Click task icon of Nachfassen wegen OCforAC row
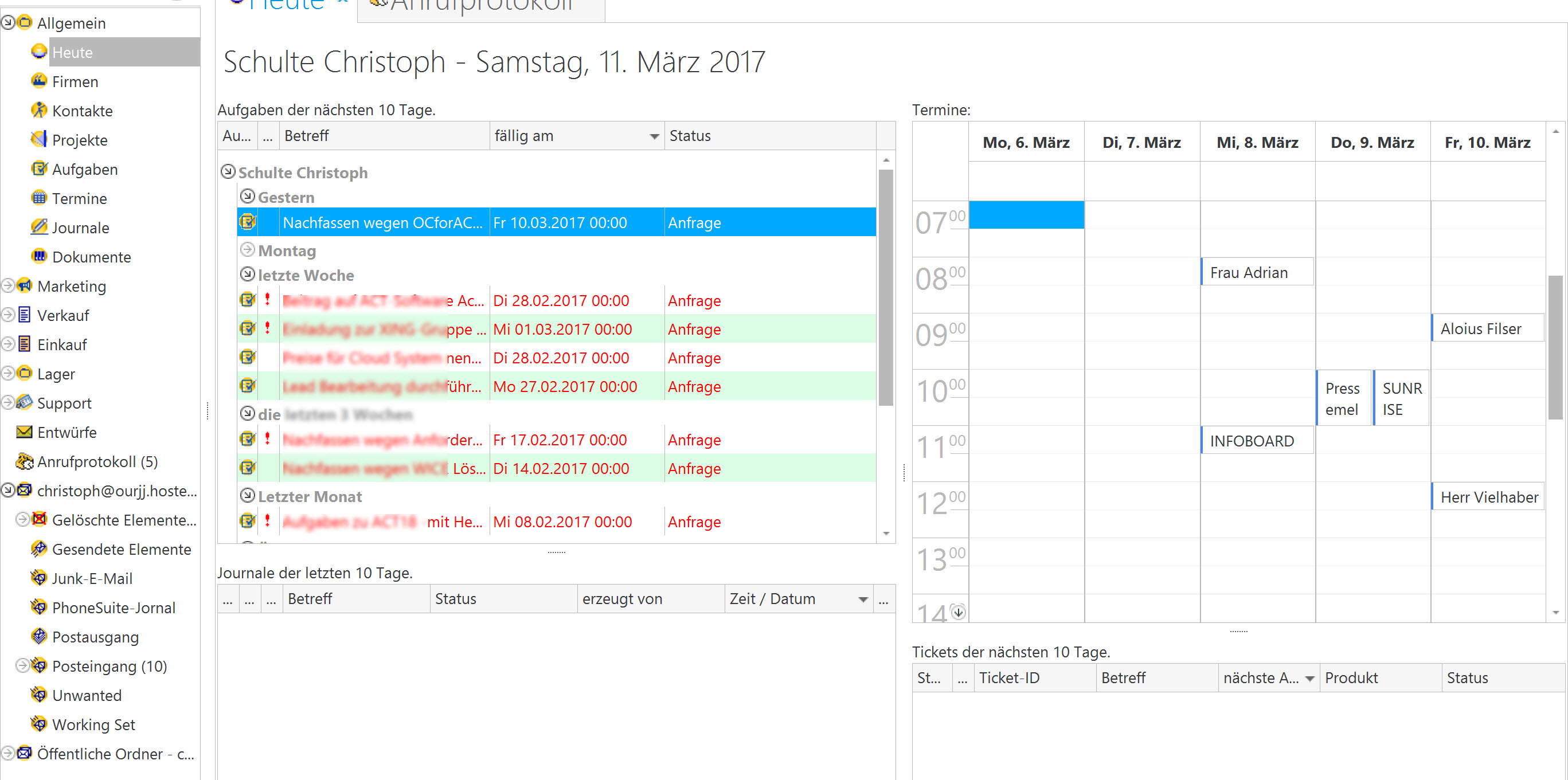The height and width of the screenshot is (780, 1568). 248,222
